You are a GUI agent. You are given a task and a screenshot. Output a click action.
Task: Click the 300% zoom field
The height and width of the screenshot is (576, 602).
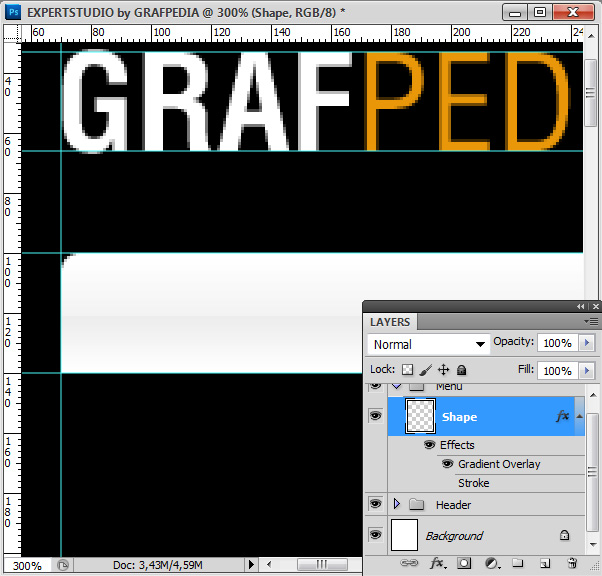pos(27,566)
